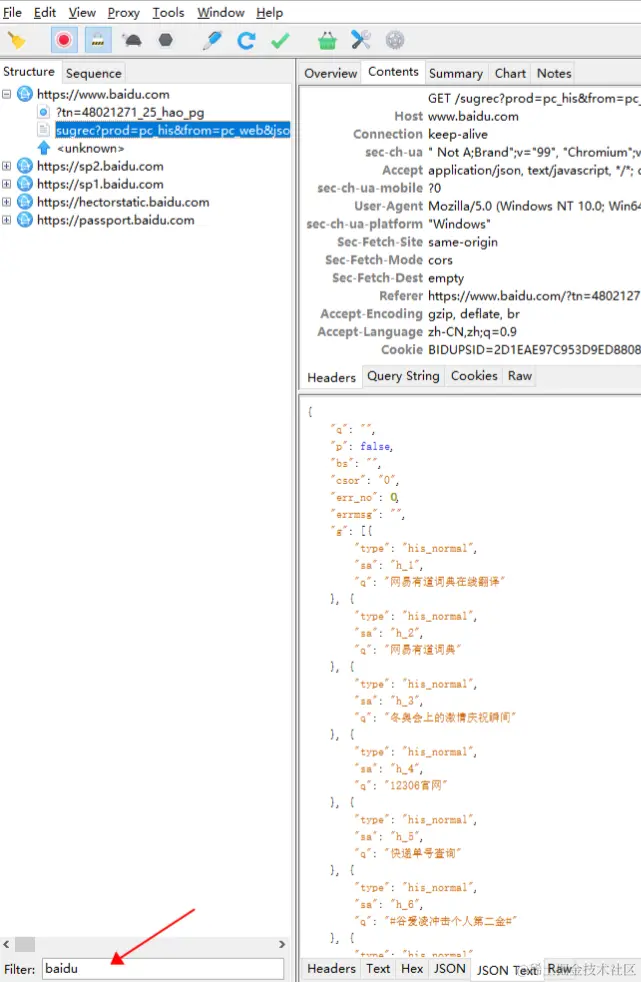Open the Cookies tab

[x=474, y=376]
